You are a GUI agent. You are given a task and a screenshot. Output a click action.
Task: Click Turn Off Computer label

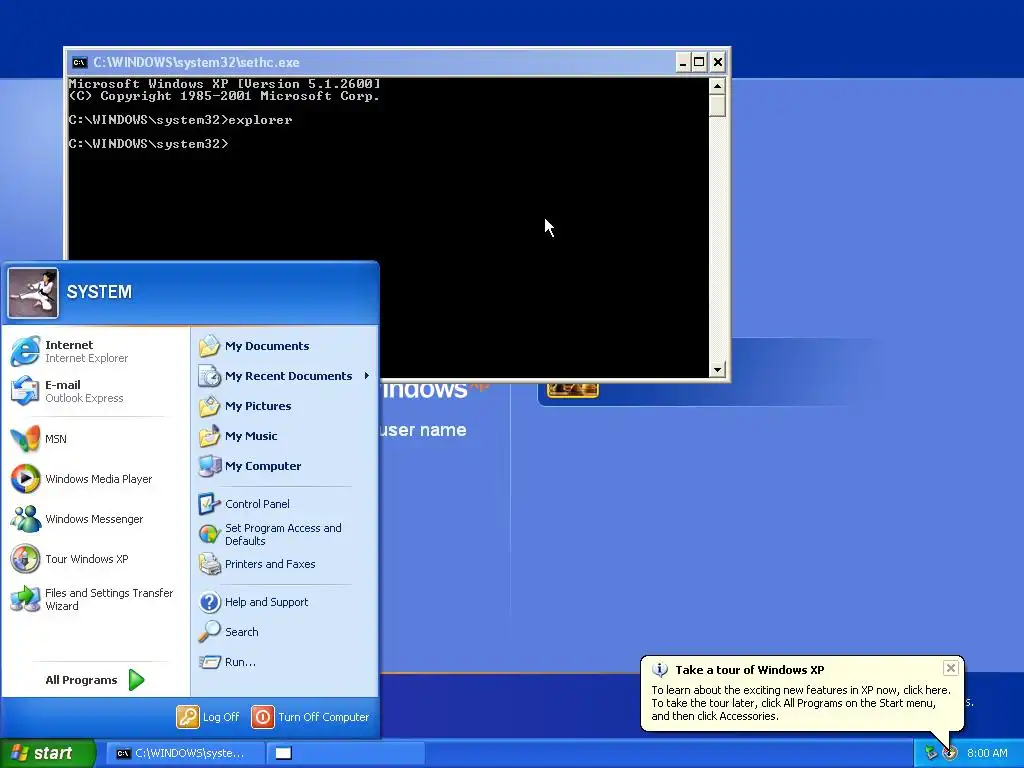(324, 717)
